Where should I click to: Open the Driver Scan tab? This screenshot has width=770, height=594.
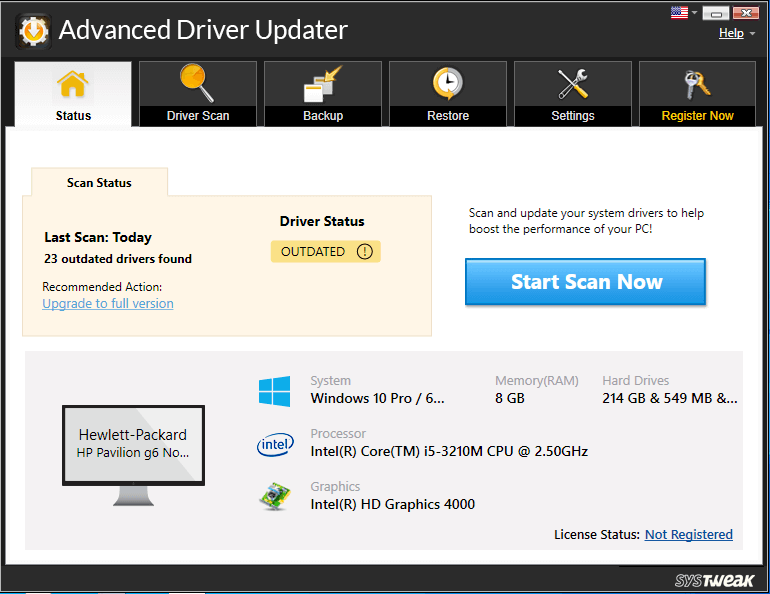(198, 94)
